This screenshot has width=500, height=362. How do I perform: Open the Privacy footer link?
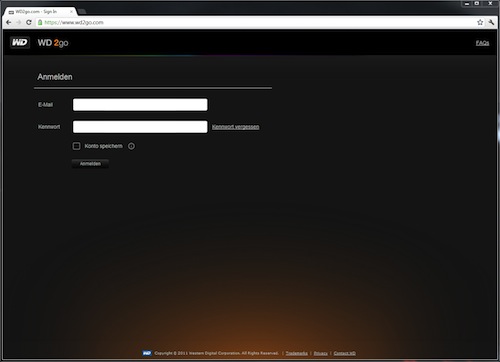tap(321, 353)
